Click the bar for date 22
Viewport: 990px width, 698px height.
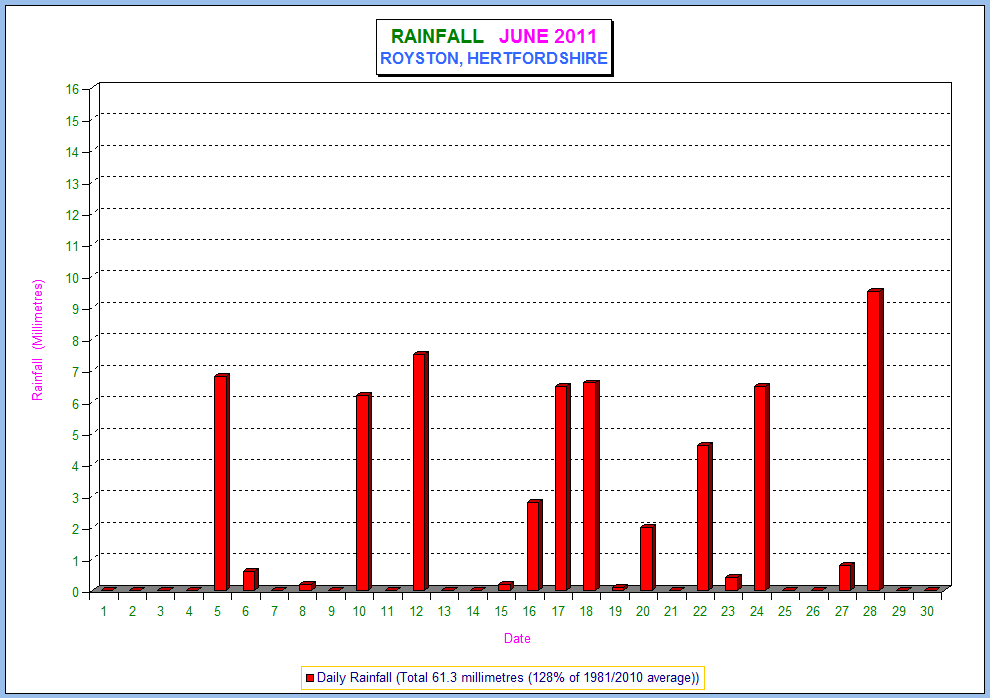click(703, 517)
